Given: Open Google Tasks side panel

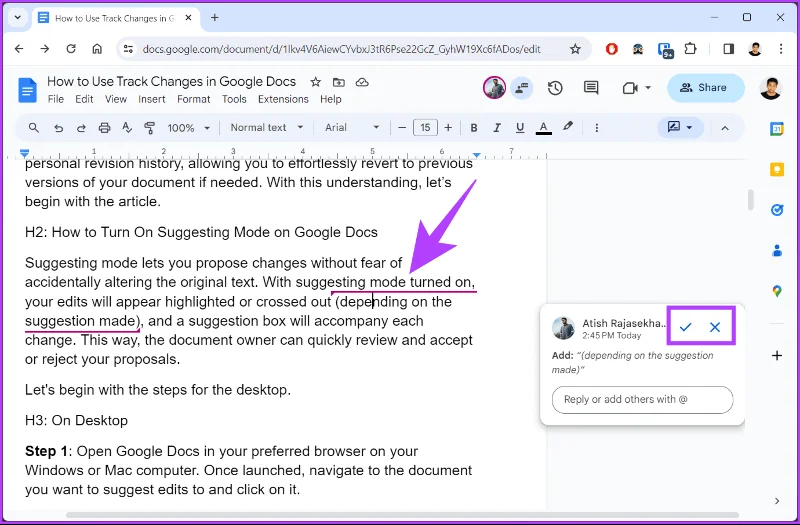Looking at the screenshot, I should click(777, 210).
